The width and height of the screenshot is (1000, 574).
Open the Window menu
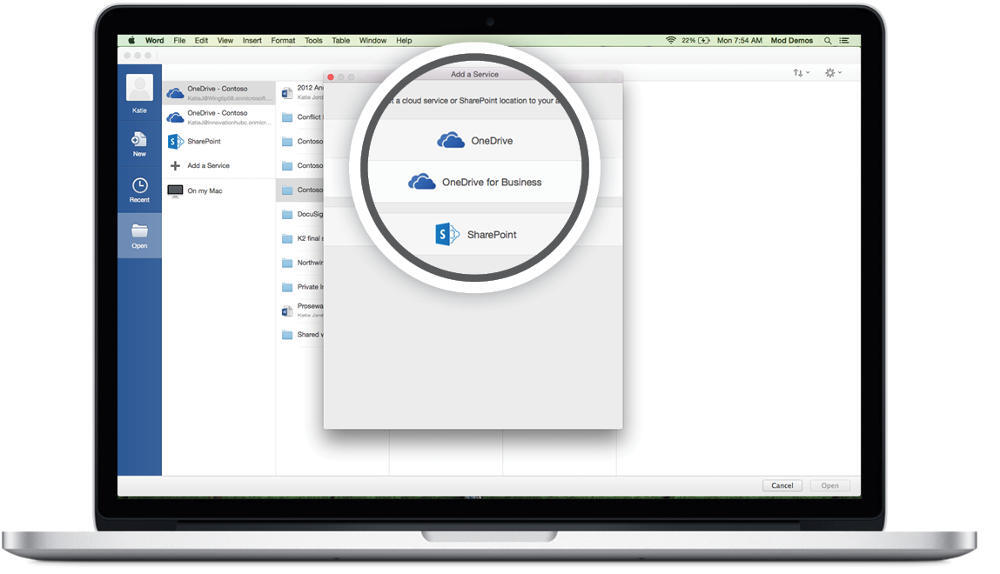(x=372, y=40)
